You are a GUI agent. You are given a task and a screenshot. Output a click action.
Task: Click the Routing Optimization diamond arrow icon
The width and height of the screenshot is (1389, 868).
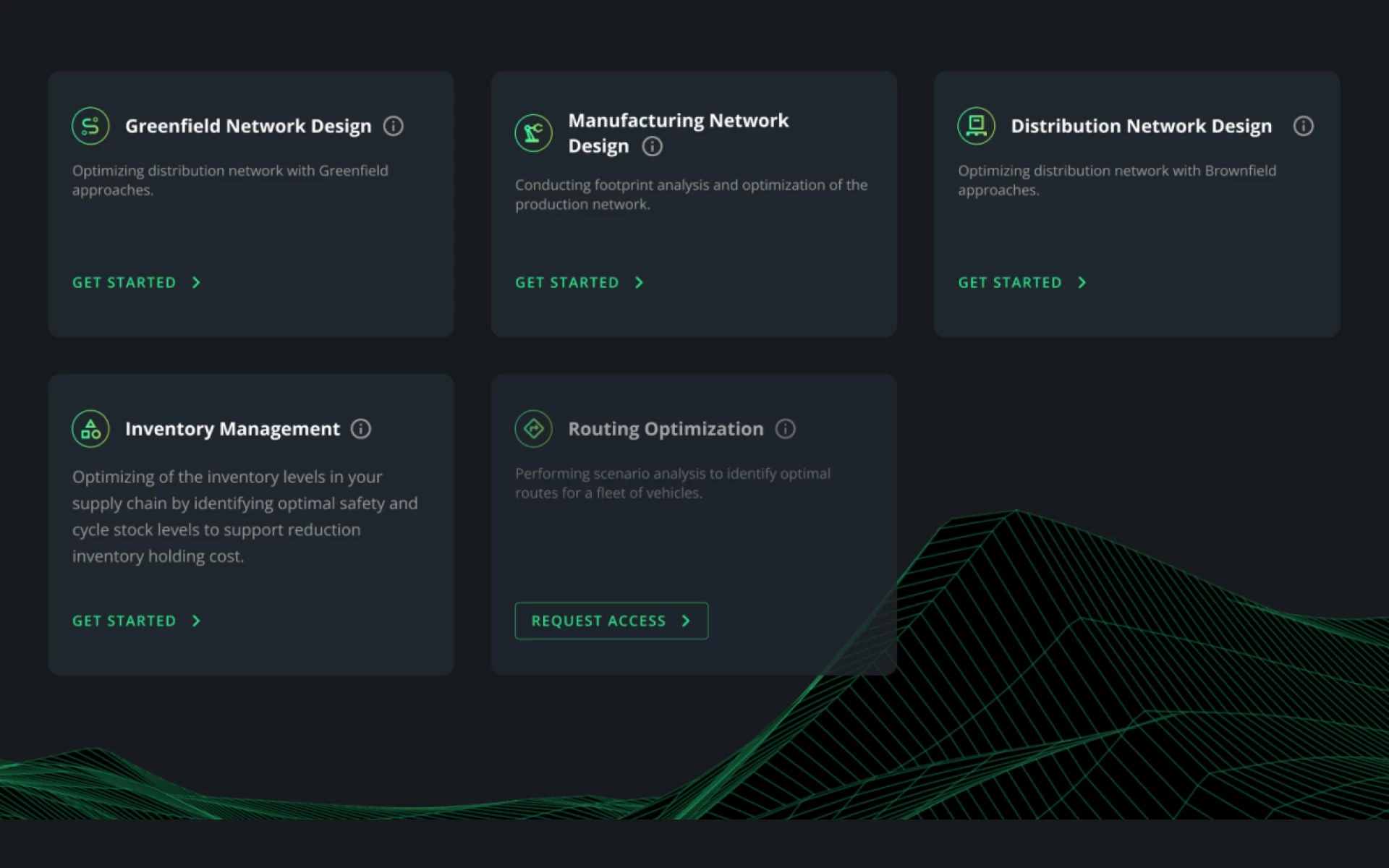[x=533, y=429]
